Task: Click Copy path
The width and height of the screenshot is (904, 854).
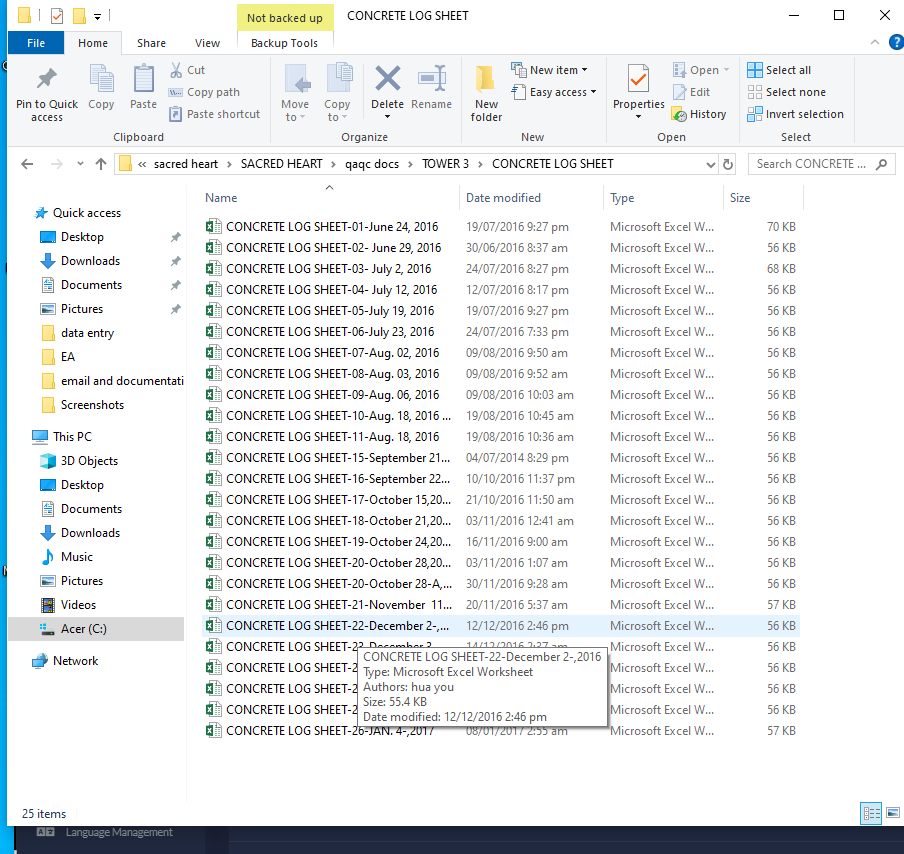Action: (x=204, y=92)
